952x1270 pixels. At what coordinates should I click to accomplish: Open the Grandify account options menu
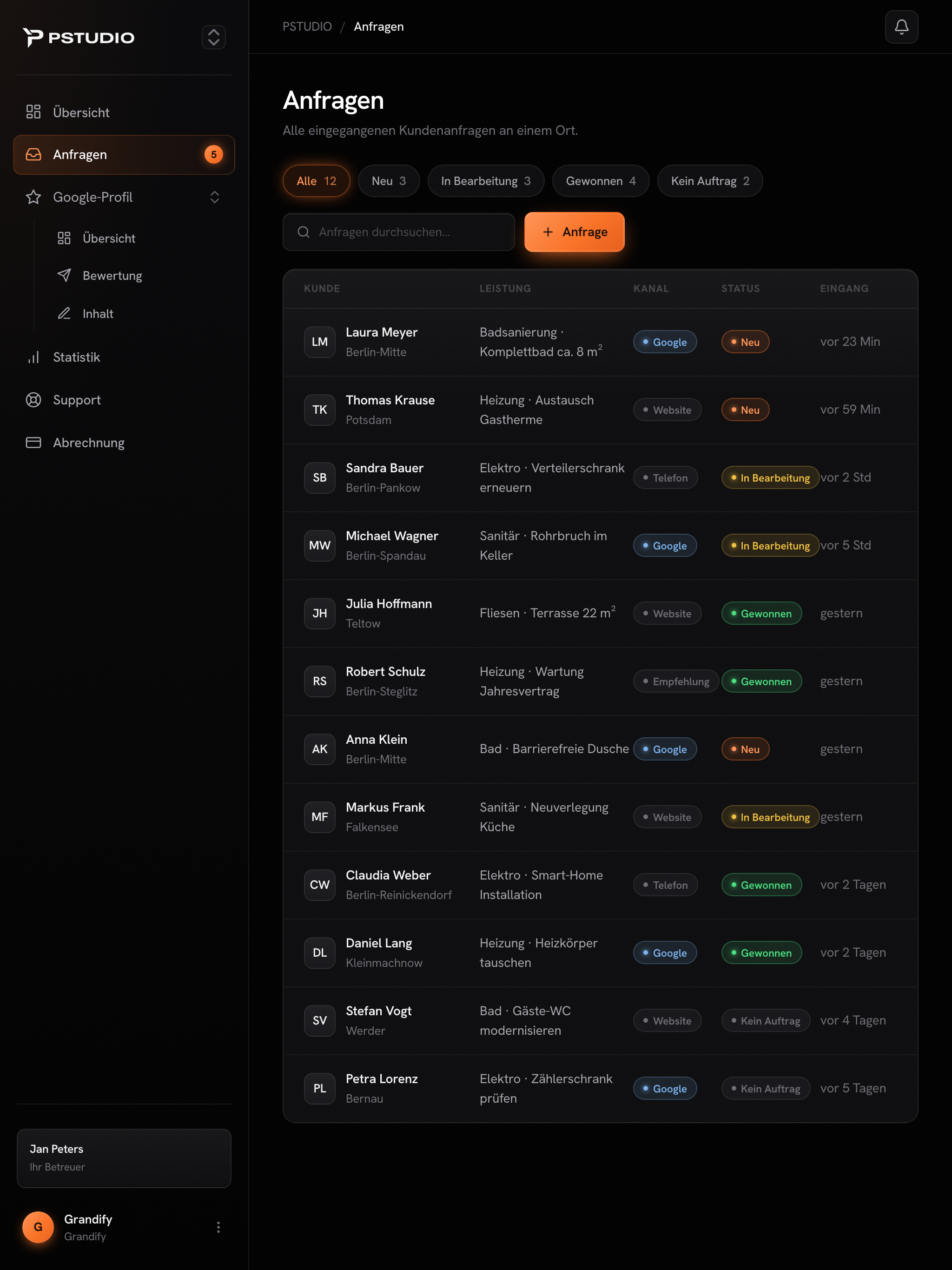(218, 1227)
